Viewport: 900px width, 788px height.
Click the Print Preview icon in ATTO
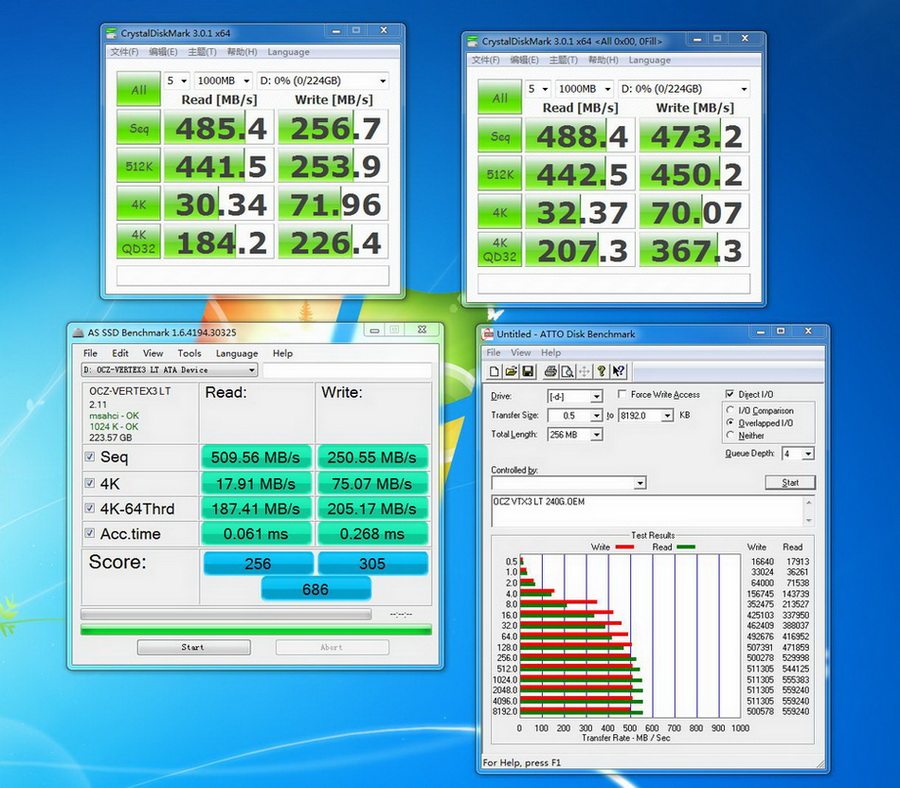[567, 372]
